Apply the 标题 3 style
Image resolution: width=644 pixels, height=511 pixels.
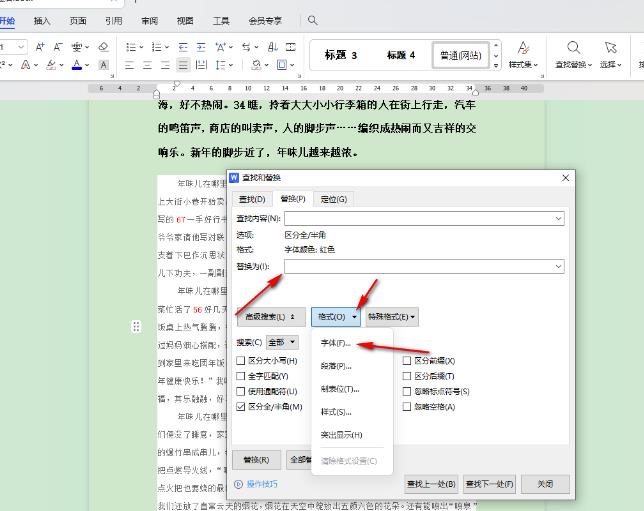click(x=340, y=55)
